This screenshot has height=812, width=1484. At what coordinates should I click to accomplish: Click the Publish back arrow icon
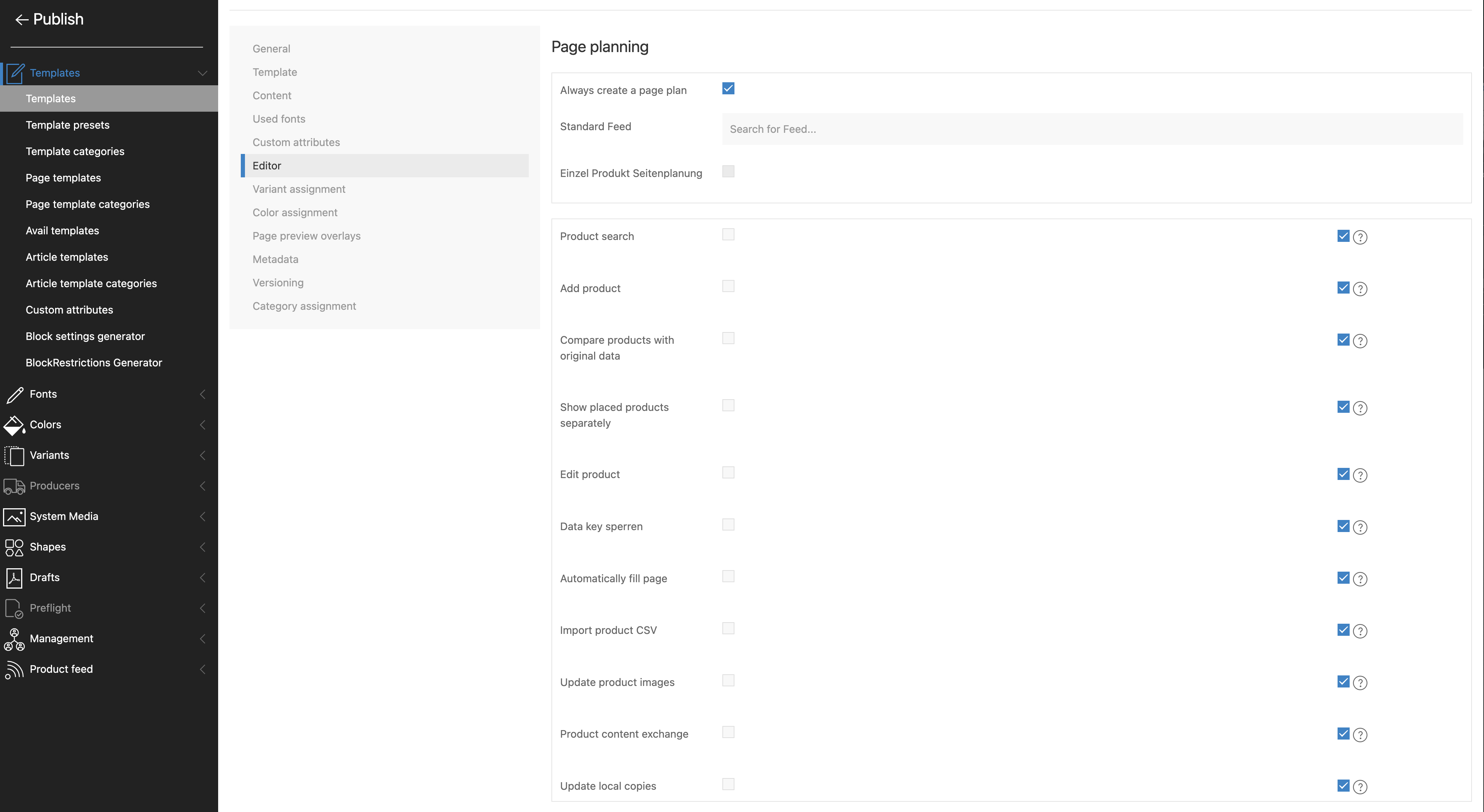point(21,20)
